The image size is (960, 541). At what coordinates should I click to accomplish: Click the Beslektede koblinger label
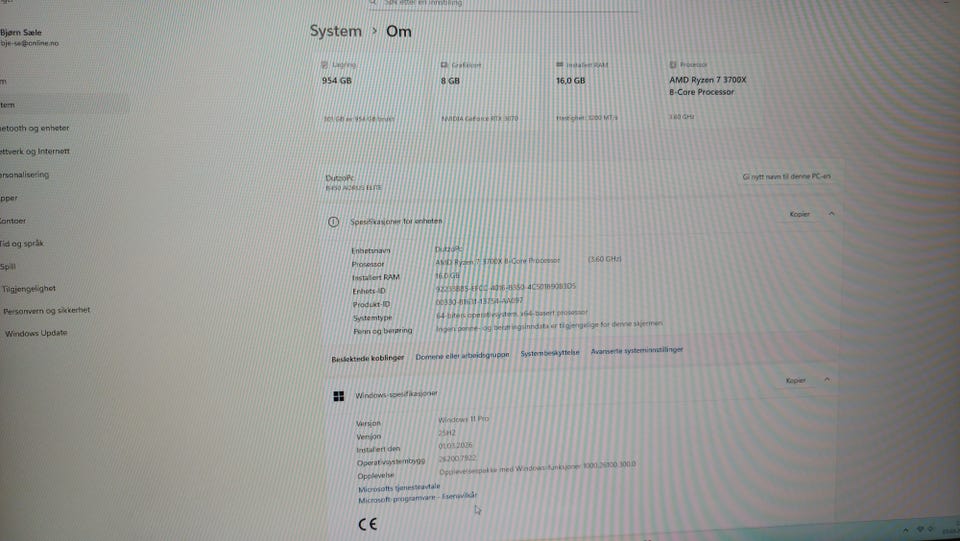point(367,359)
